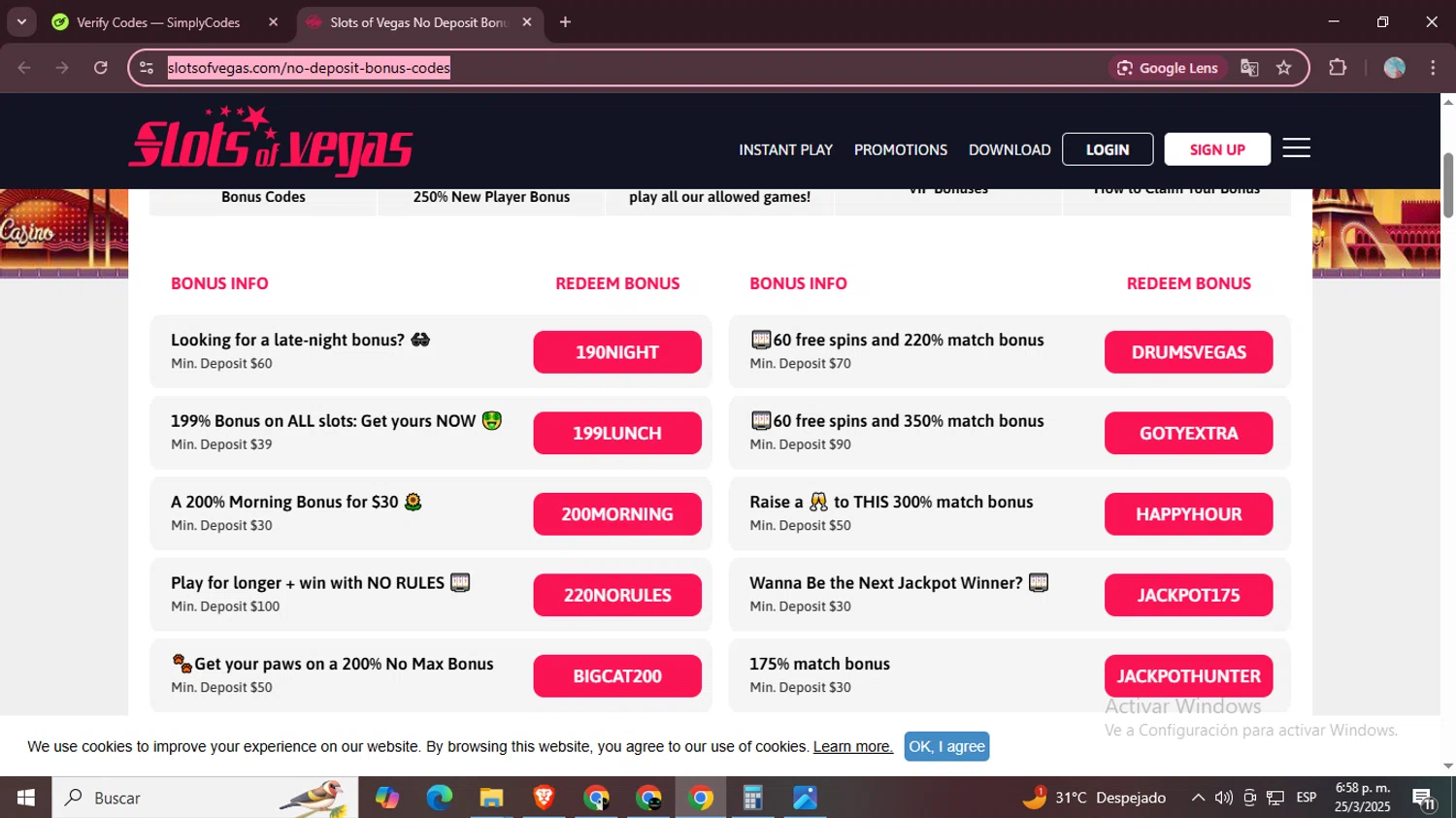Select the Slots of Vegas No Deposit Bonus tab
Image resolution: width=1456 pixels, height=818 pixels.
pos(417,22)
